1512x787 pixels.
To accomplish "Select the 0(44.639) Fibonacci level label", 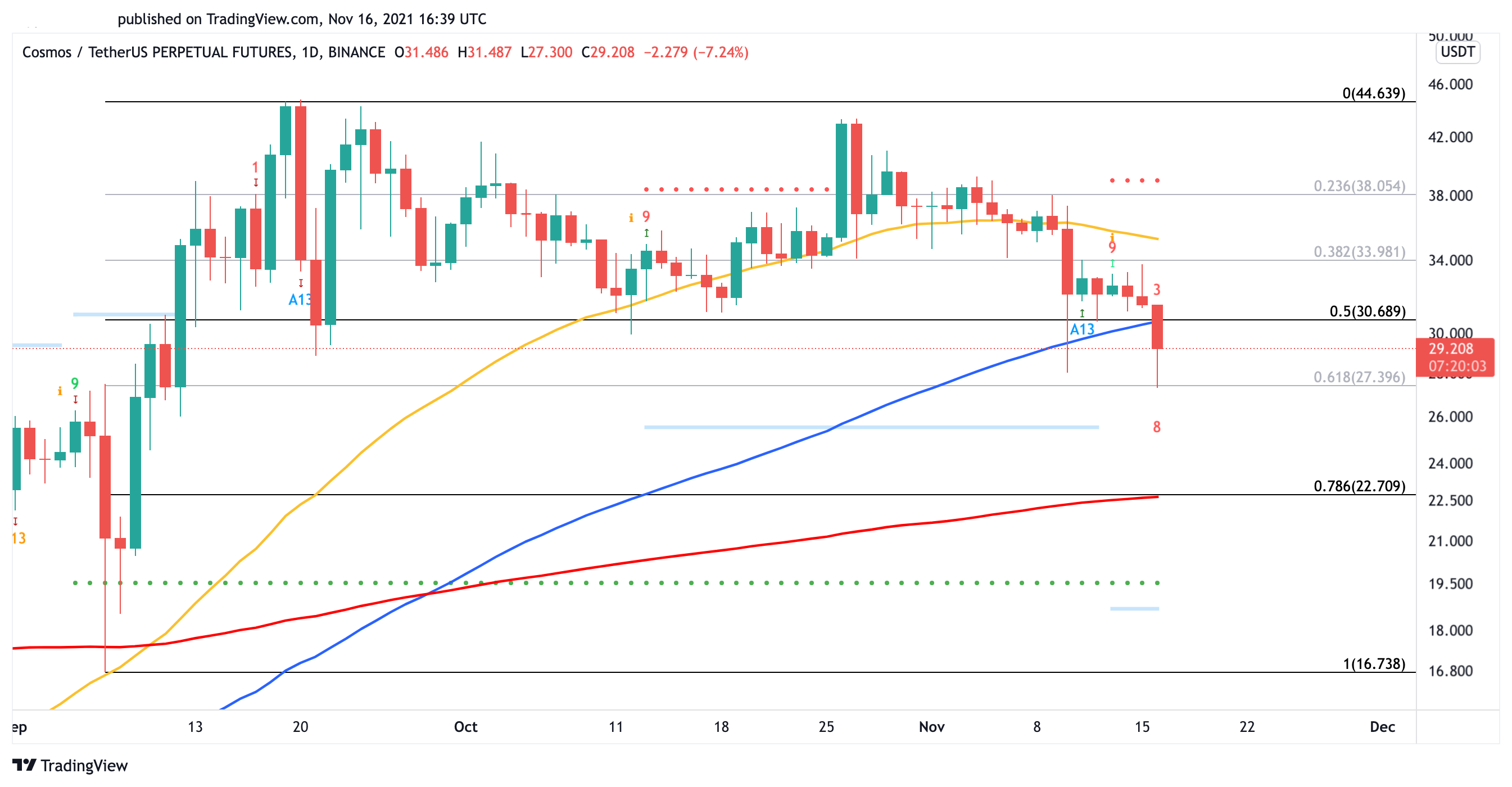I will point(1374,93).
